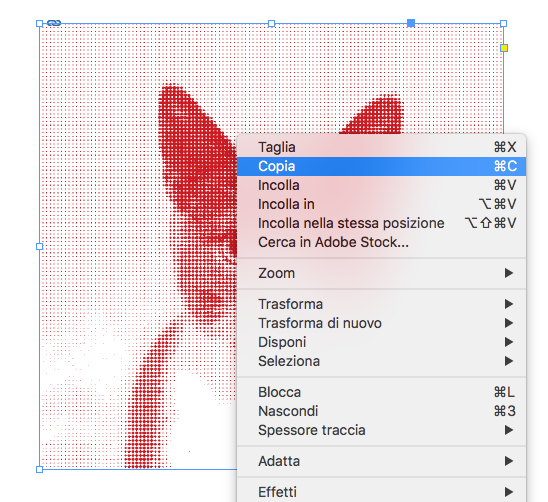Choose Blocca to lock the object
Image resolution: width=548 pixels, height=502 pixels.
(x=381, y=392)
